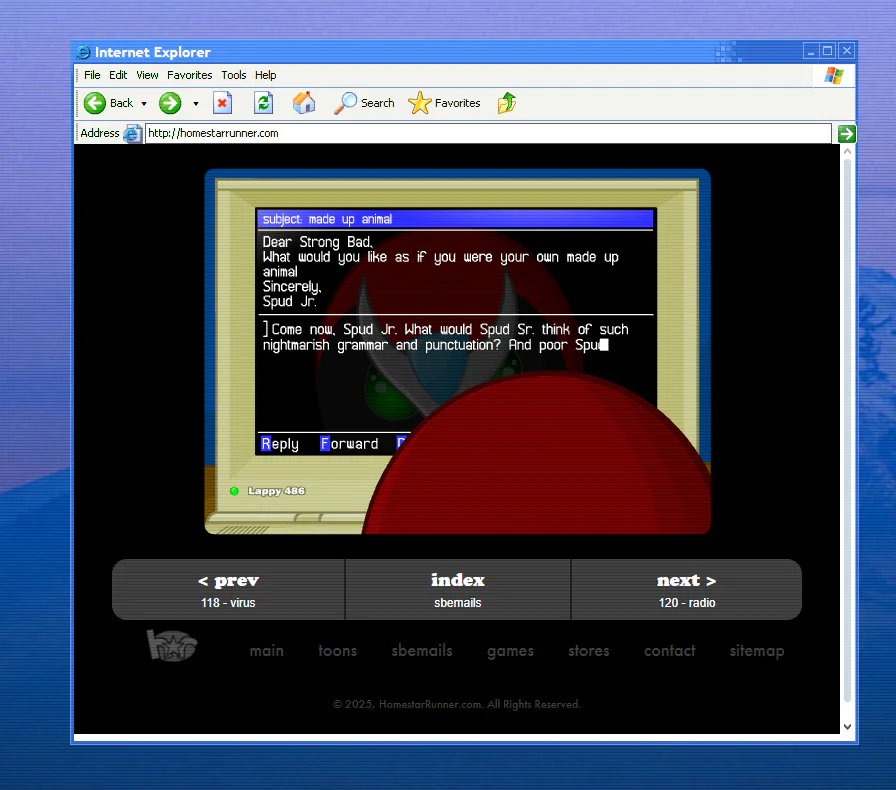Click the Refresh page icon
The height and width of the screenshot is (790, 896).
tap(263, 103)
